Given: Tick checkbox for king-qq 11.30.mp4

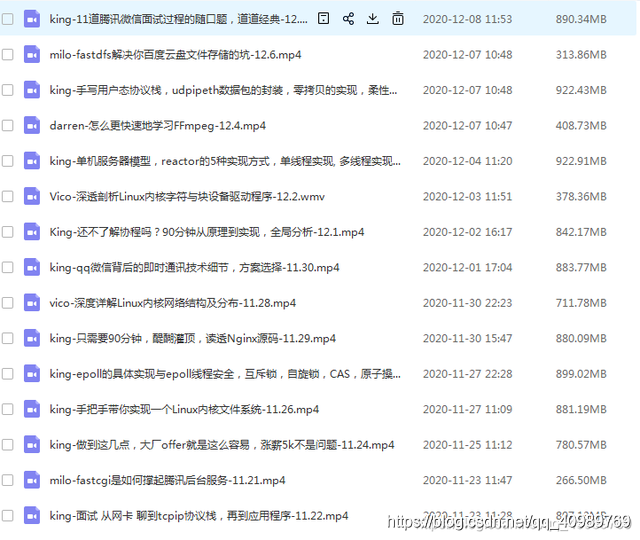Looking at the screenshot, I should pyautogui.click(x=7, y=267).
